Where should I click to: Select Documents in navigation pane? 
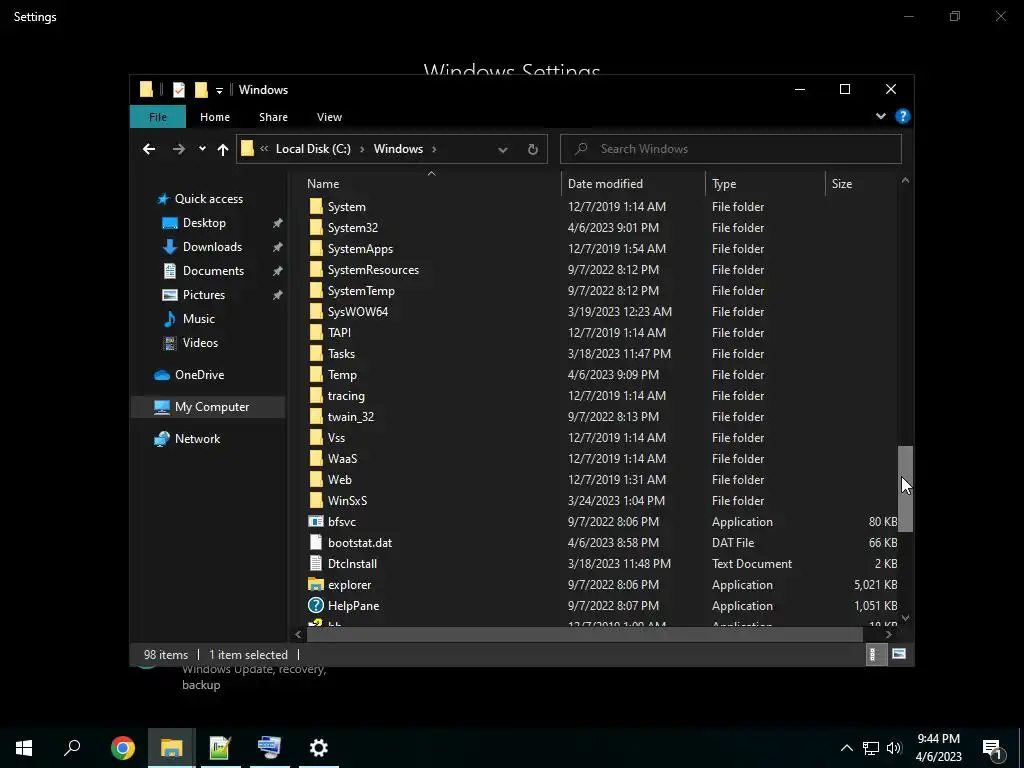[213, 270]
